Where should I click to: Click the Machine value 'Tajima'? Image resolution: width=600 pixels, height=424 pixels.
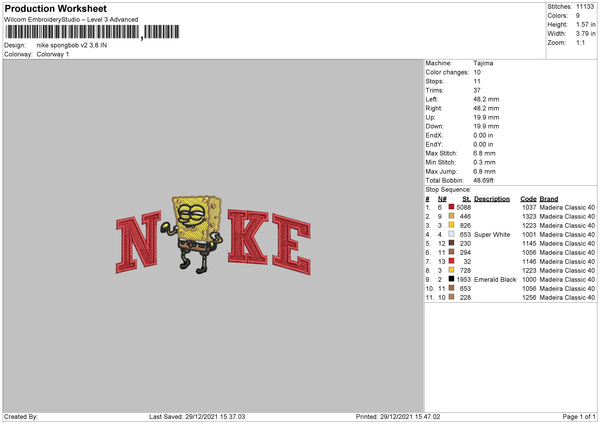(x=483, y=63)
